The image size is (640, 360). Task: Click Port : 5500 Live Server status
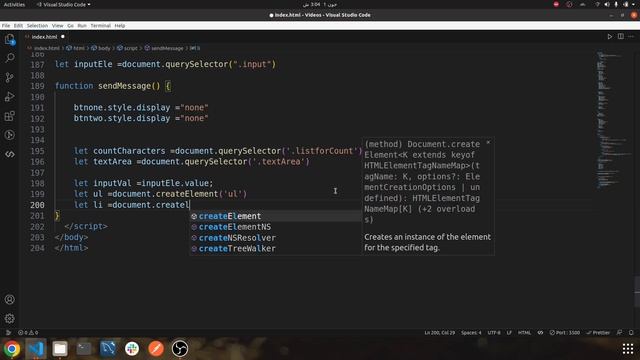tap(564, 333)
